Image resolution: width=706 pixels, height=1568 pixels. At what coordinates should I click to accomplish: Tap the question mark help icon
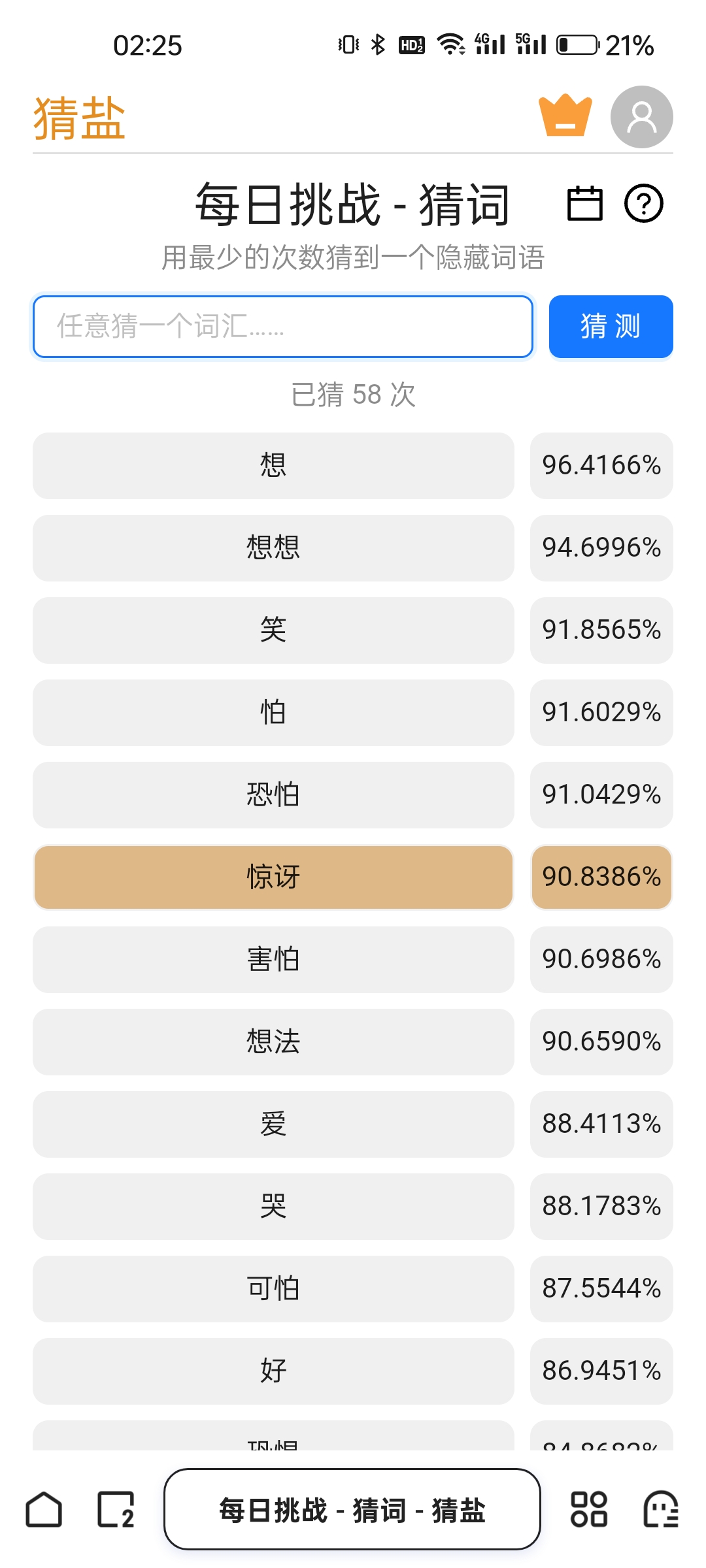(644, 204)
